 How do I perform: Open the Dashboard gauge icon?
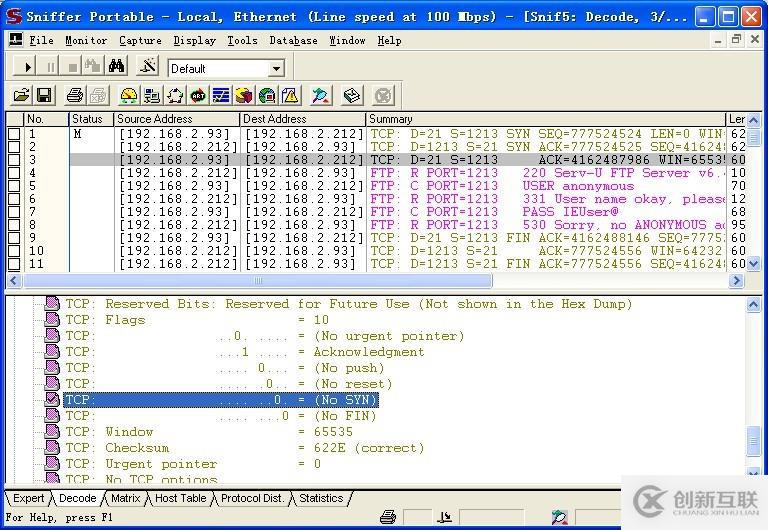[128, 96]
